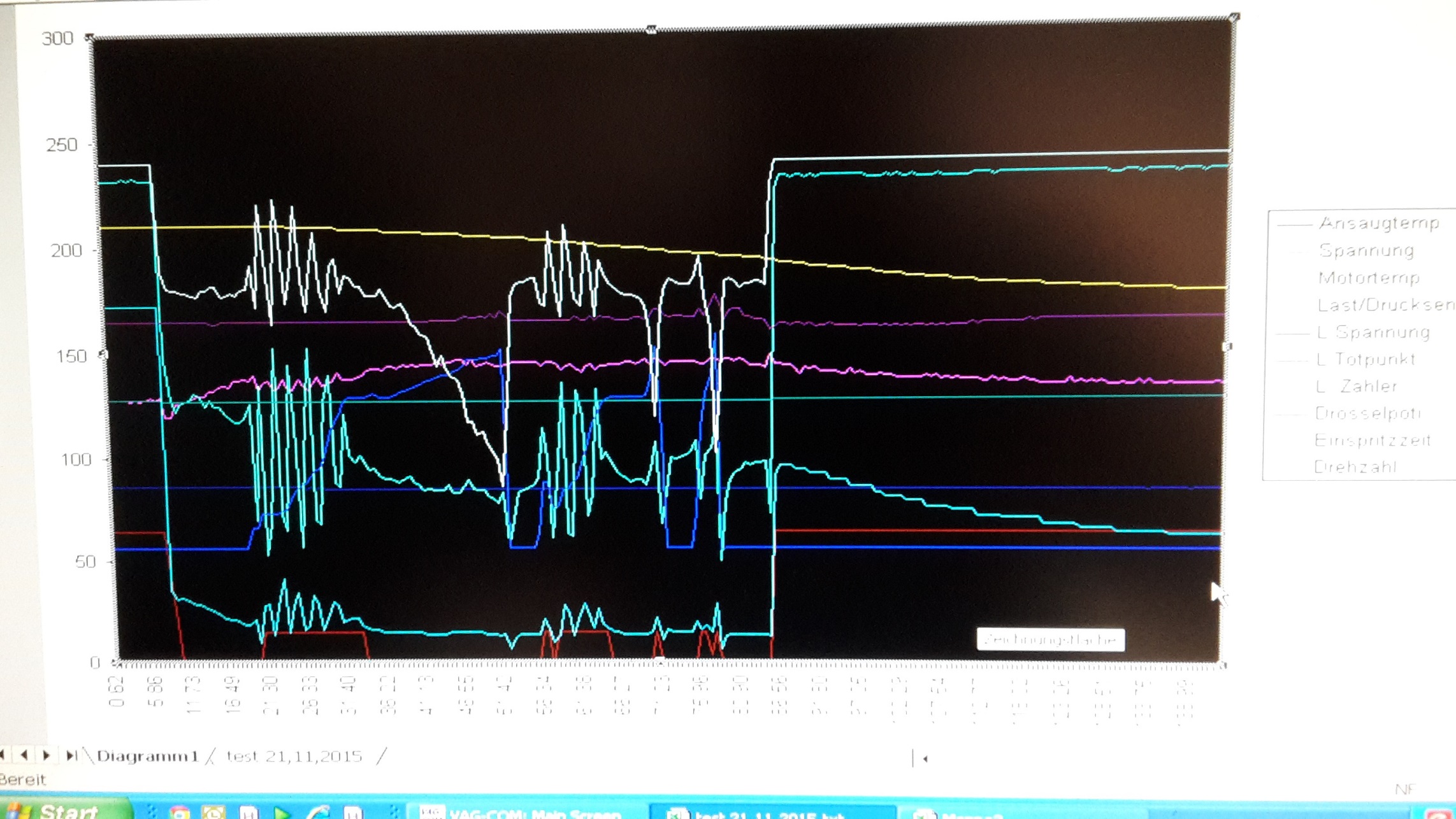Click the Einspritzzeit legend entry

1373,441
